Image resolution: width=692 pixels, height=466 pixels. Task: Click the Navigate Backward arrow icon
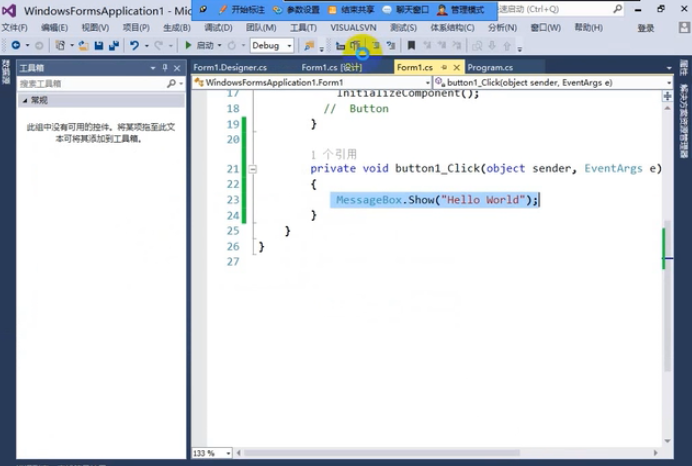pyautogui.click(x=16, y=45)
